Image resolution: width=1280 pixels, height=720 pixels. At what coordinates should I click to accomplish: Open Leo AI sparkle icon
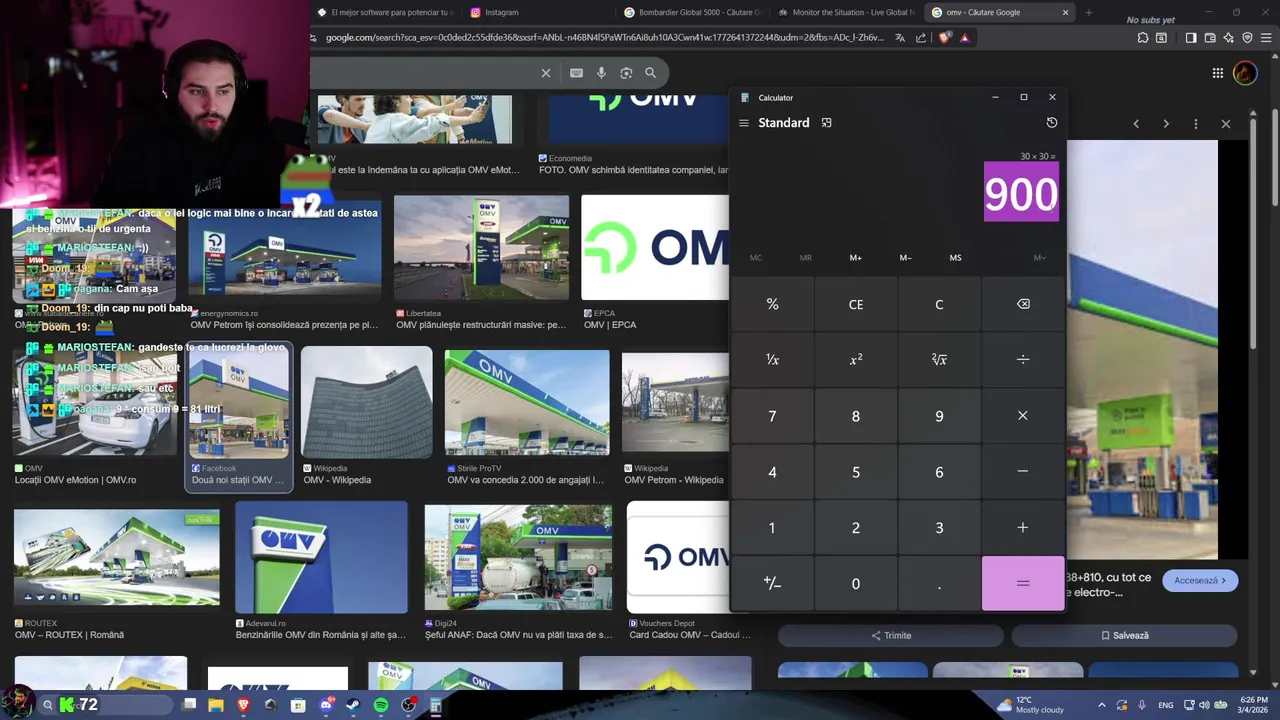click(1229, 38)
